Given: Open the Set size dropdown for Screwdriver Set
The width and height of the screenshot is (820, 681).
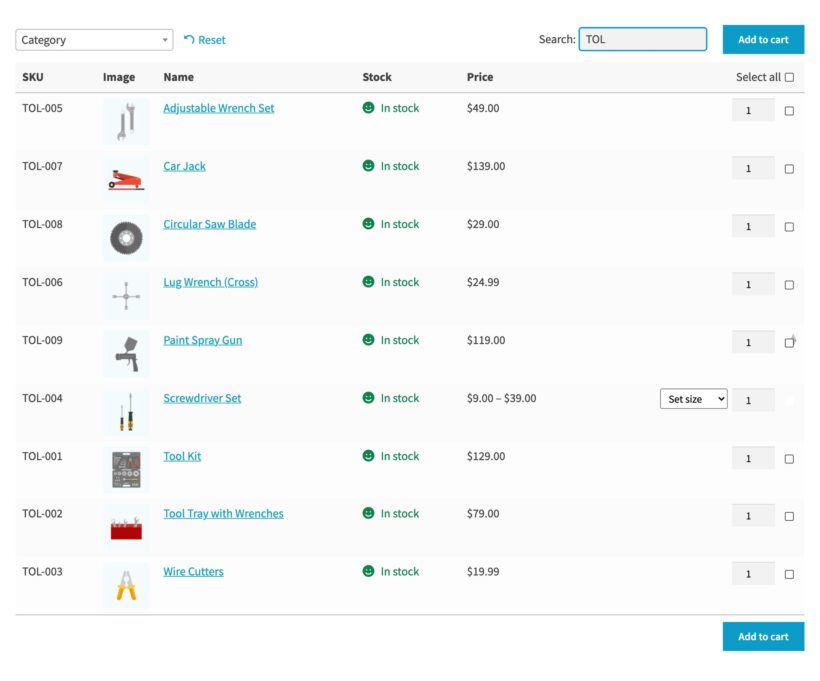Looking at the screenshot, I should [x=693, y=399].
